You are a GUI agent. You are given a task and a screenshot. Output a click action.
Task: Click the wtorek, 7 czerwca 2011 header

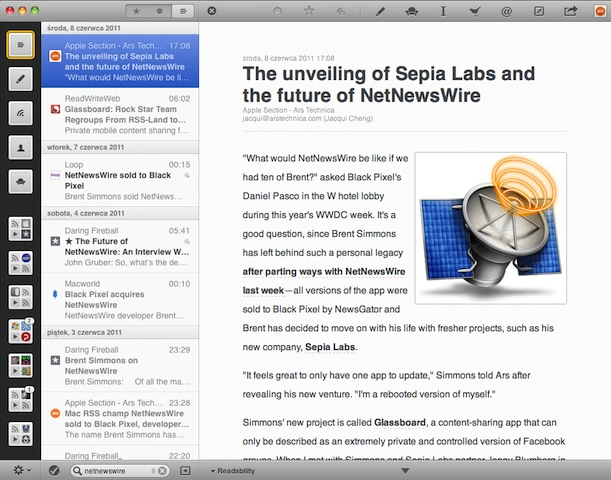point(120,147)
